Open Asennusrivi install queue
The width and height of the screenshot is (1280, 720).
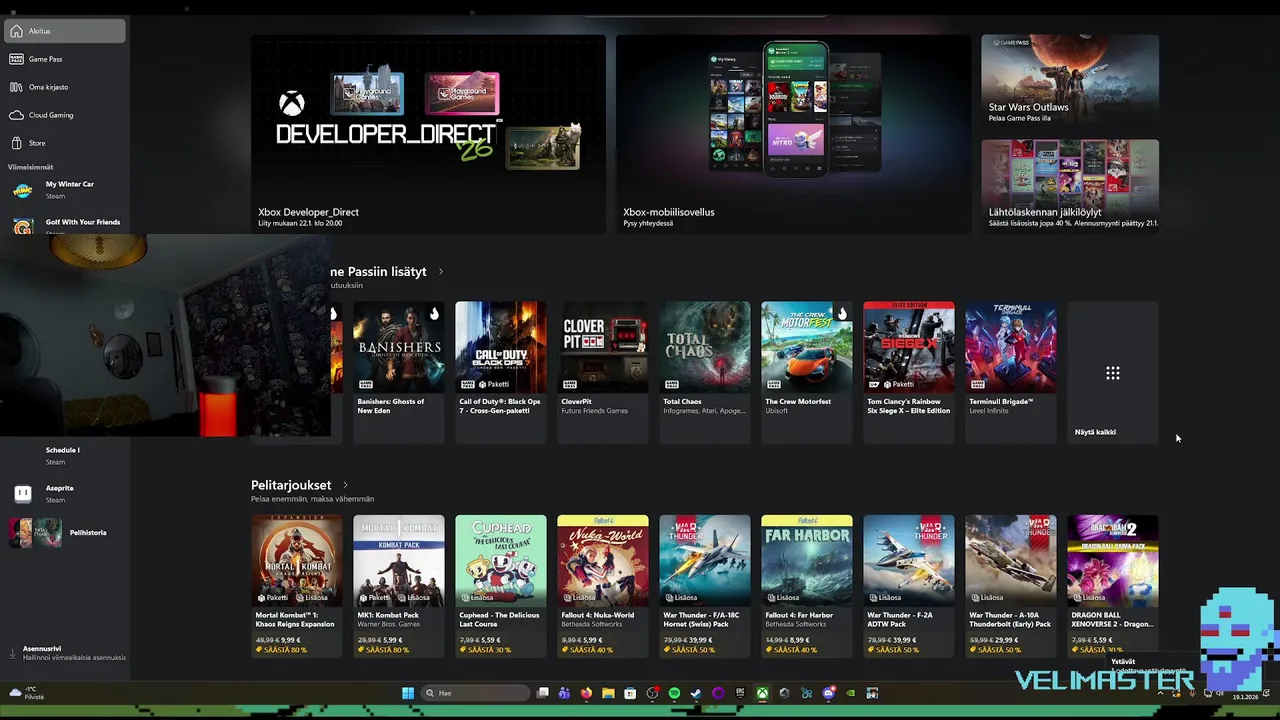(x=65, y=653)
